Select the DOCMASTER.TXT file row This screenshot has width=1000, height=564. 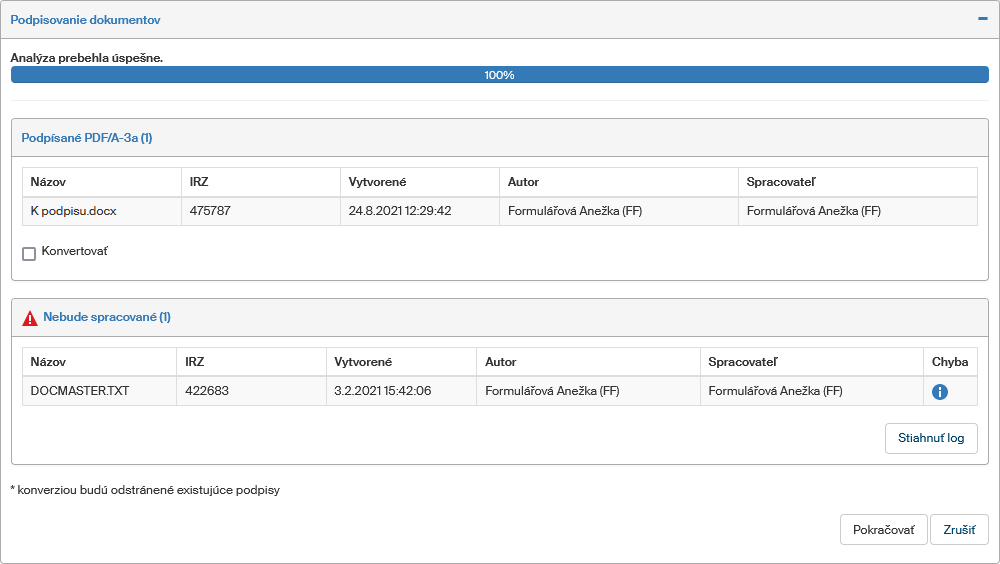(x=80, y=391)
